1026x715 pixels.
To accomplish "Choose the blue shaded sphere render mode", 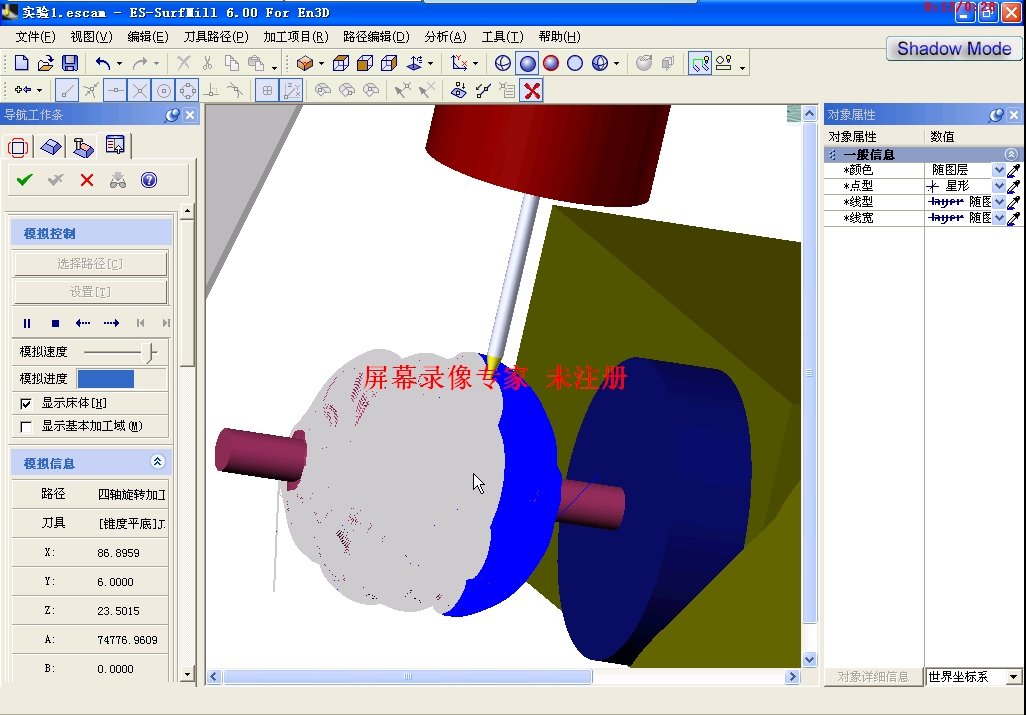I will pyautogui.click(x=527, y=63).
